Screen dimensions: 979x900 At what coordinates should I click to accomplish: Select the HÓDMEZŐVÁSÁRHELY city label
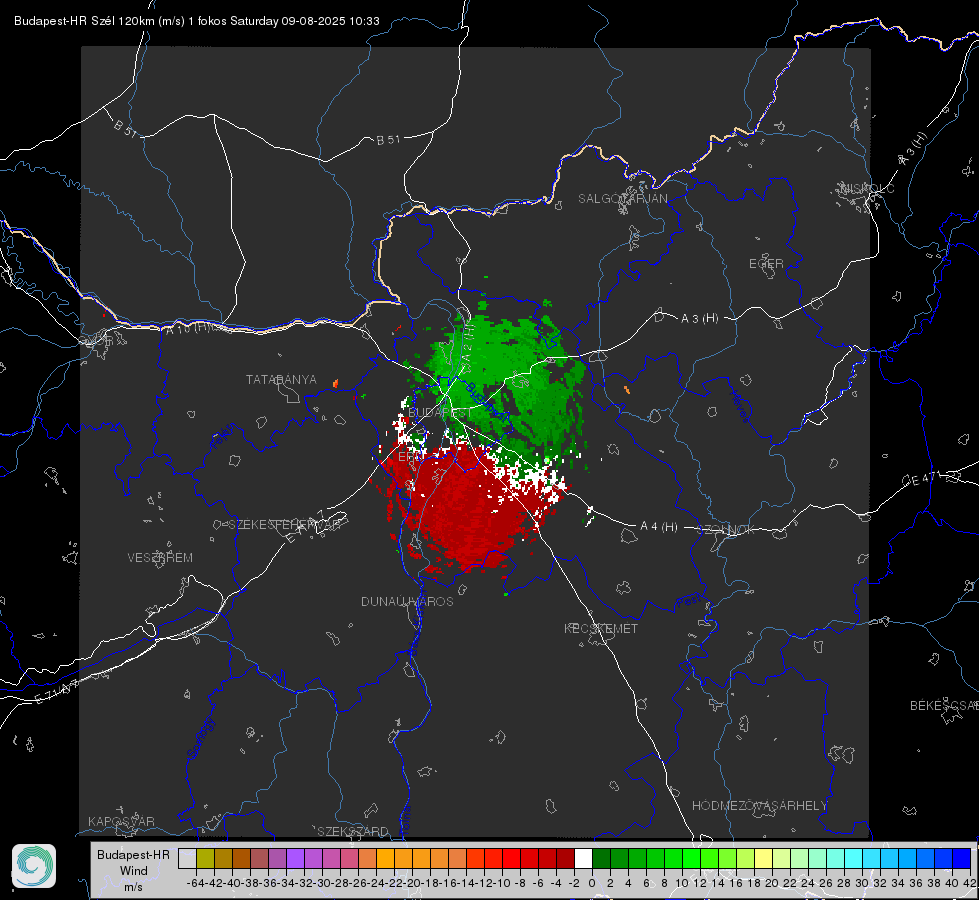(759, 806)
